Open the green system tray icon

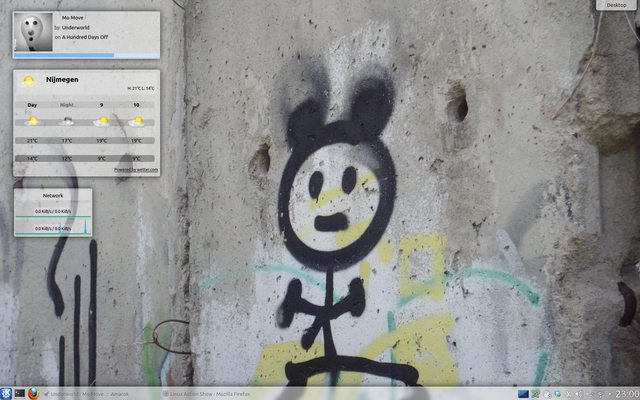pyautogui.click(x=536, y=394)
